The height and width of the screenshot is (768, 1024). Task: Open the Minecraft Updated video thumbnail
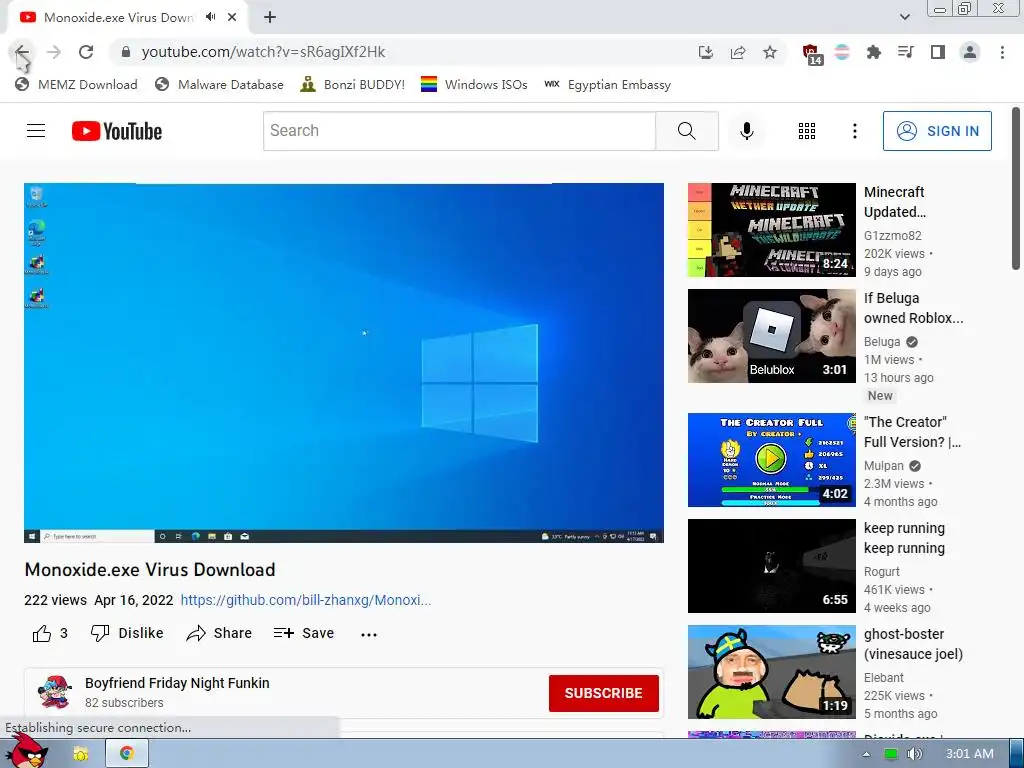click(771, 230)
